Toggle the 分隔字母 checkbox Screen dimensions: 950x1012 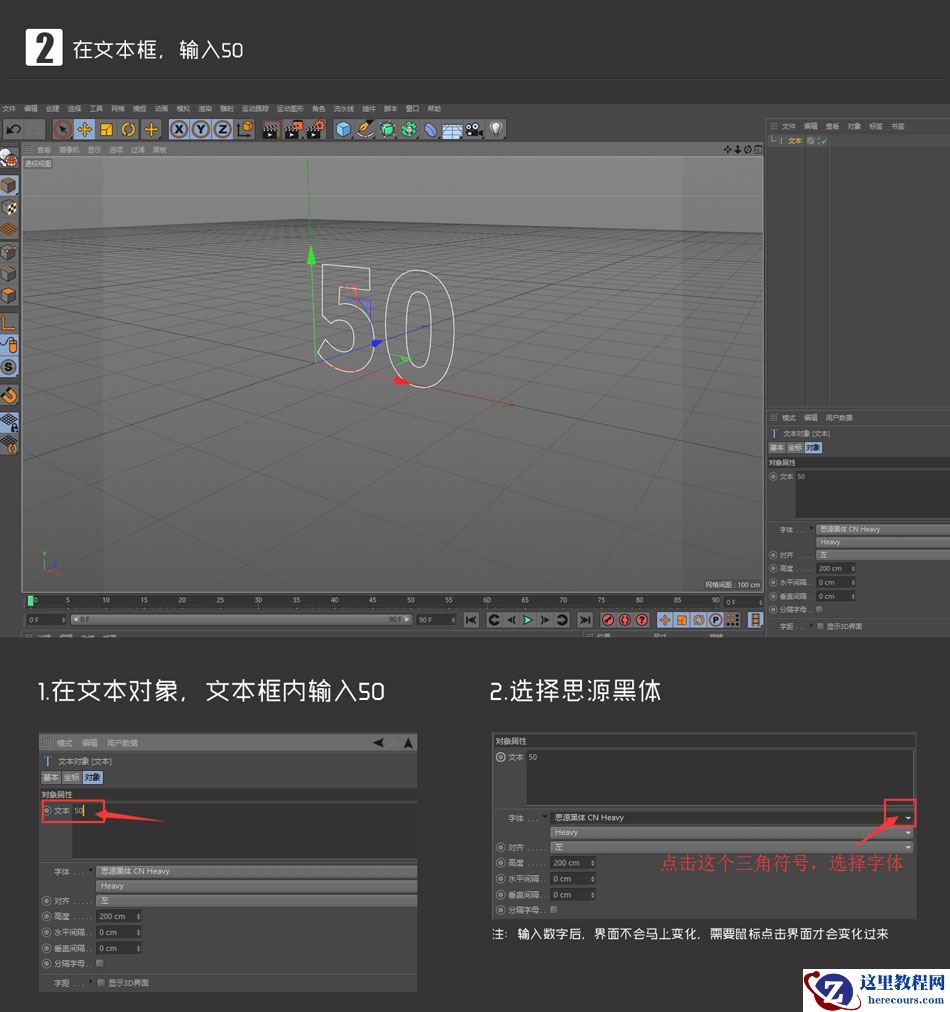pos(819,609)
